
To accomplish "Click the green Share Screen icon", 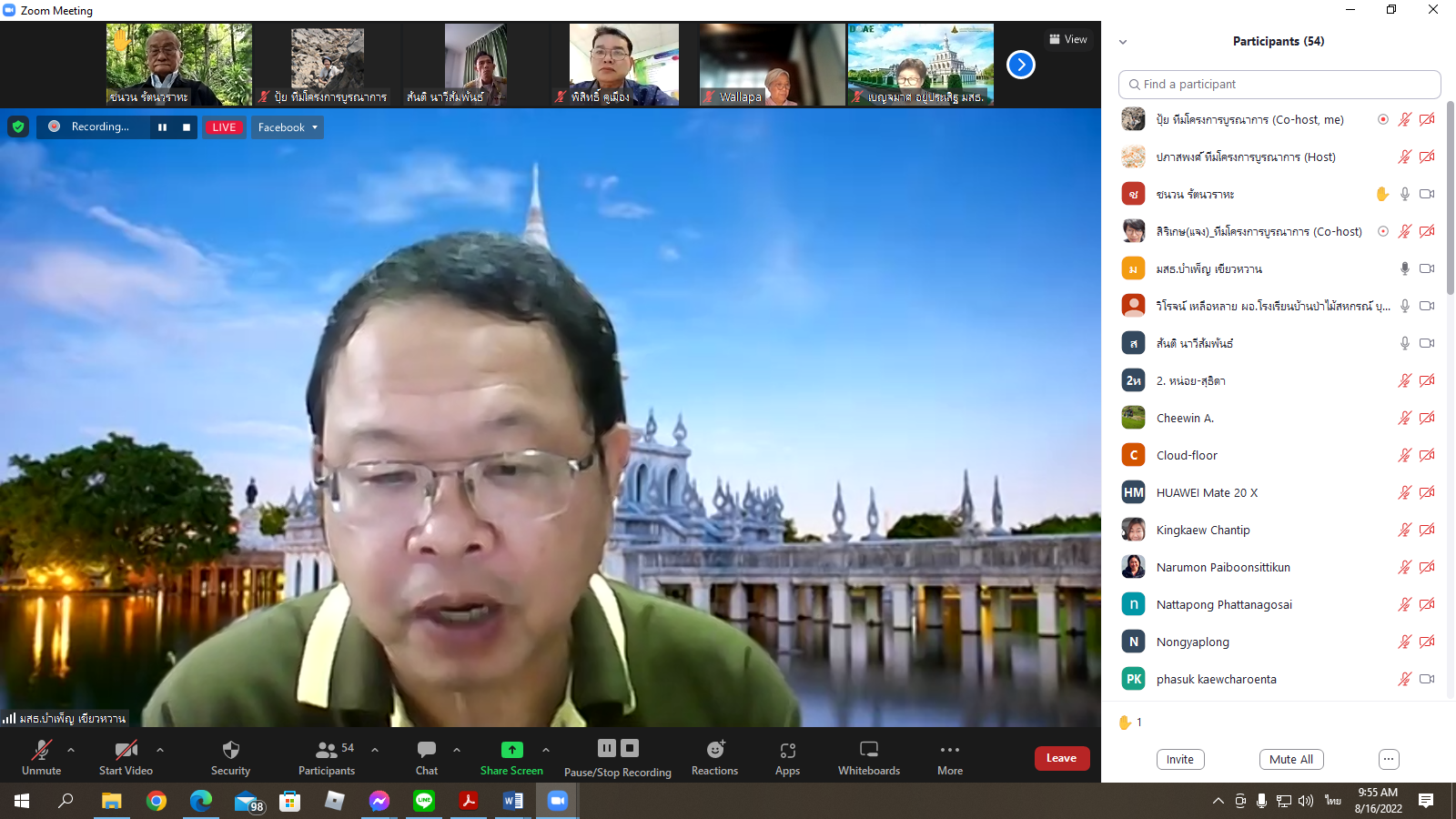I will pyautogui.click(x=511, y=750).
